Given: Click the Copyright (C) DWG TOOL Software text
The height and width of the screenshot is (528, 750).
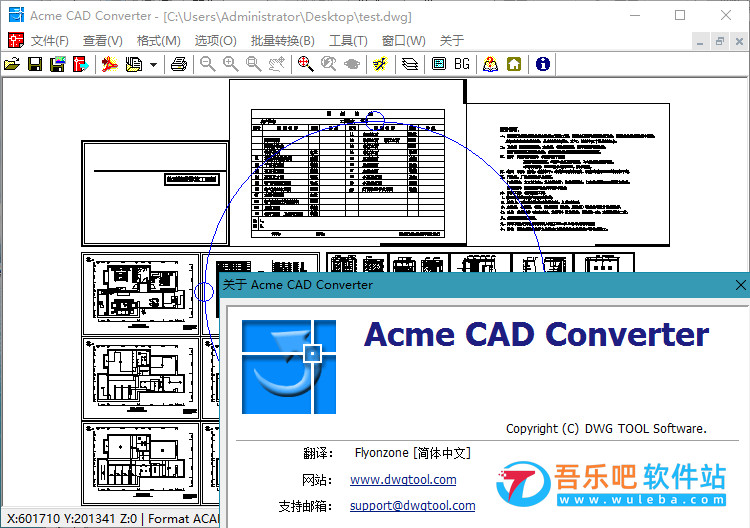Looking at the screenshot, I should coord(606,429).
